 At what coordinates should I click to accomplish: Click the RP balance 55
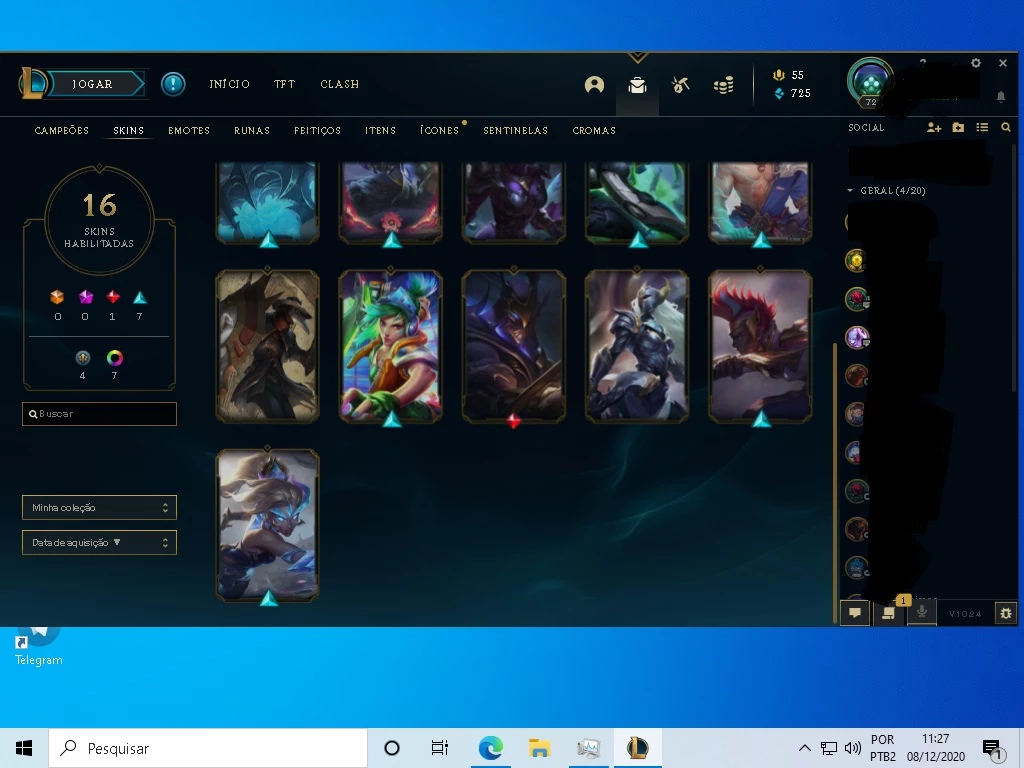[789, 75]
